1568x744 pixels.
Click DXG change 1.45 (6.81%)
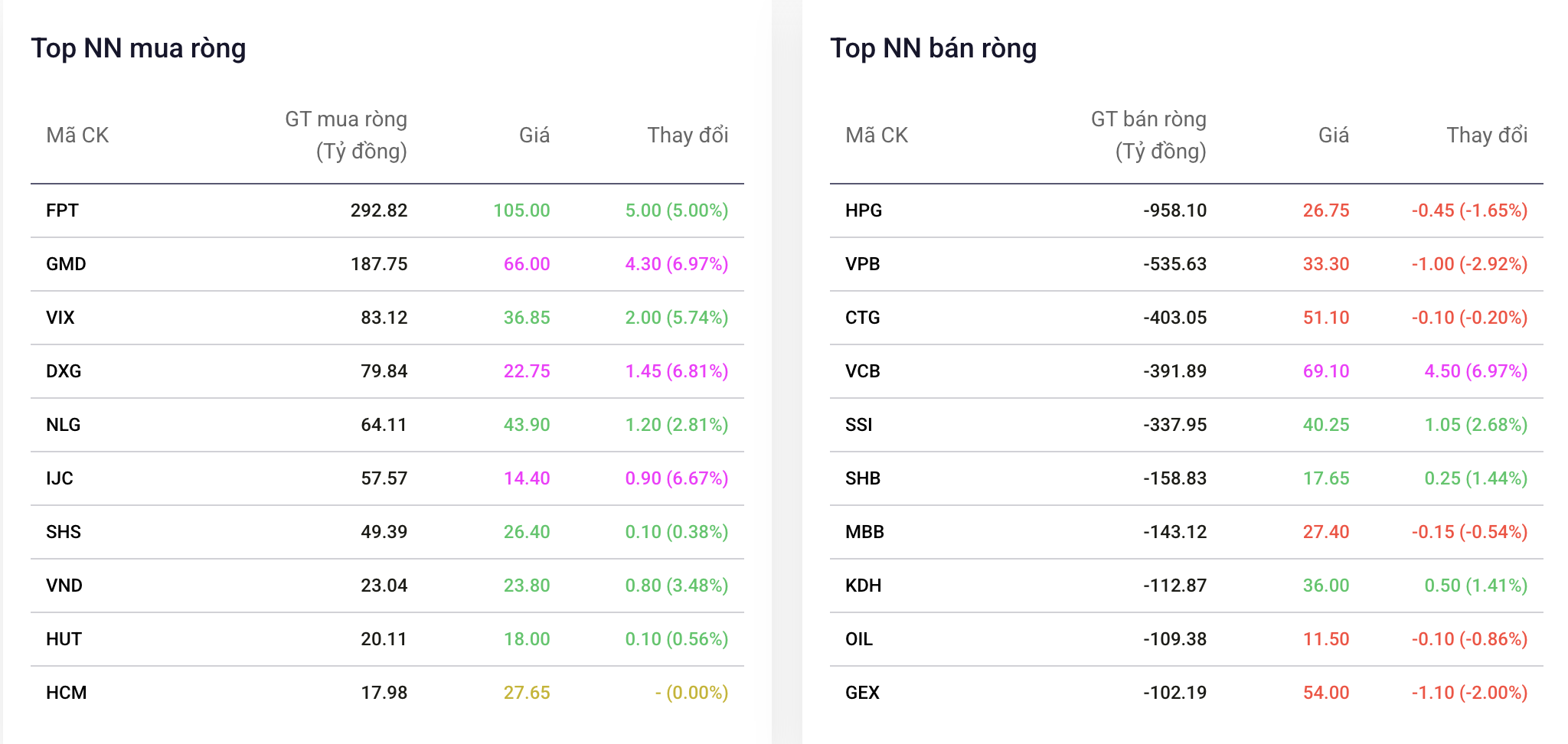point(677,371)
